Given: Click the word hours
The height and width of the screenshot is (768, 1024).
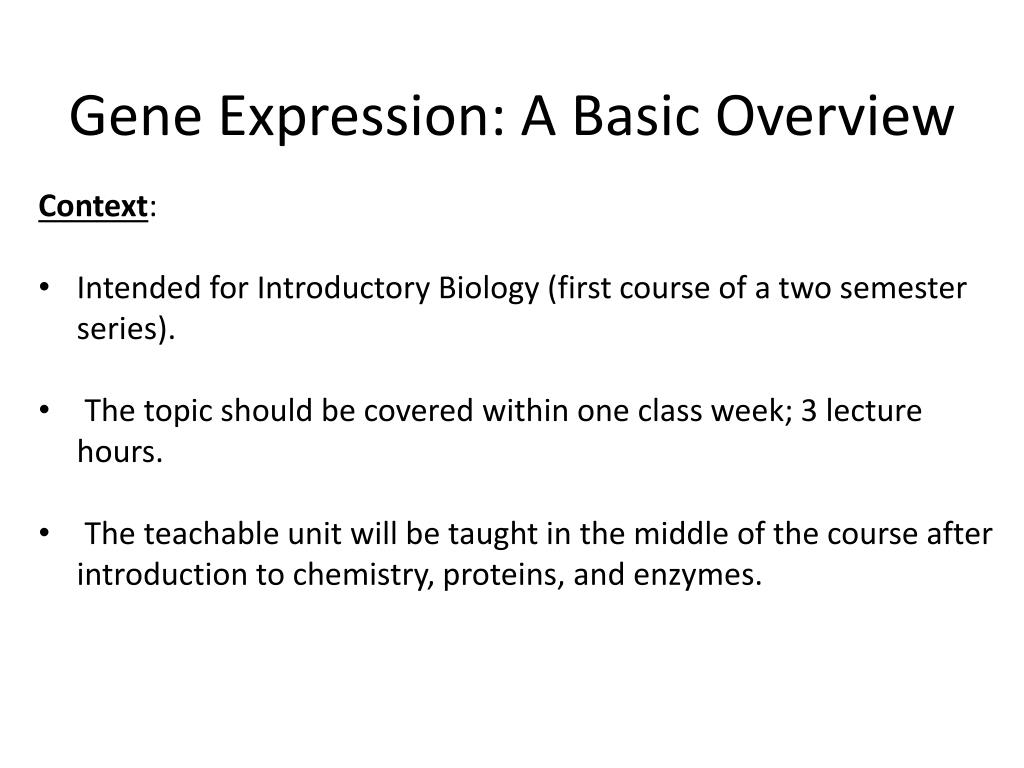Looking at the screenshot, I should coord(116,451).
